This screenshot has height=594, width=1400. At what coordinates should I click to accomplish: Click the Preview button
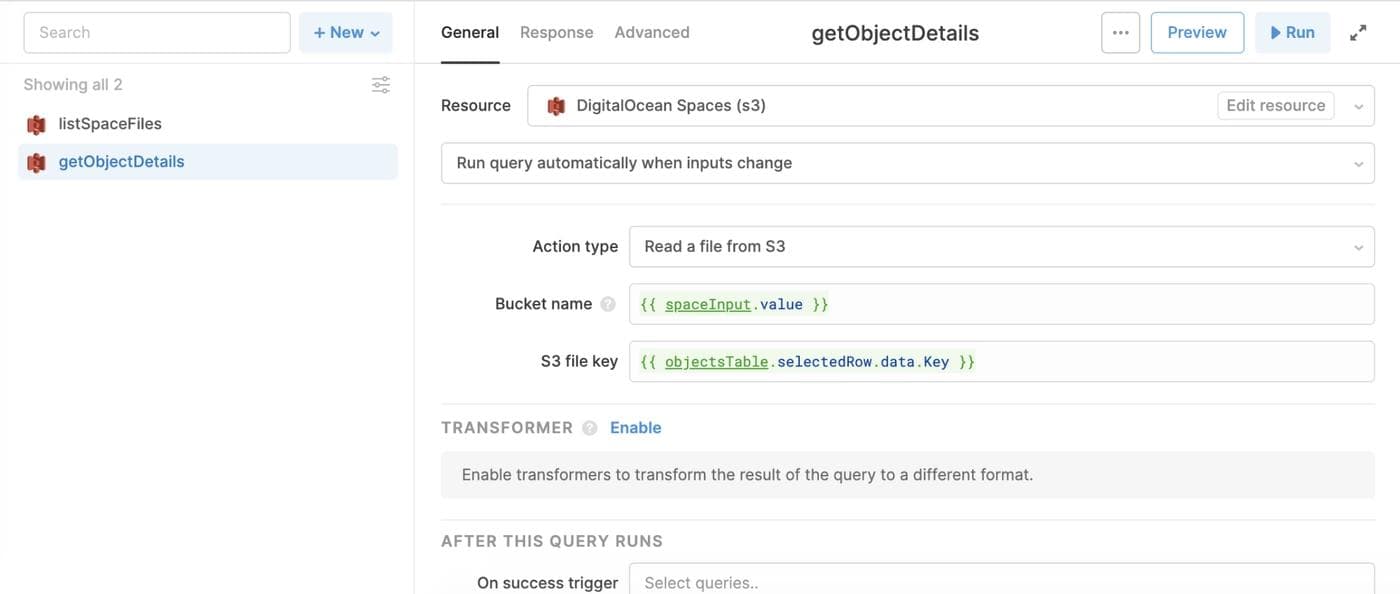[x=1197, y=33]
